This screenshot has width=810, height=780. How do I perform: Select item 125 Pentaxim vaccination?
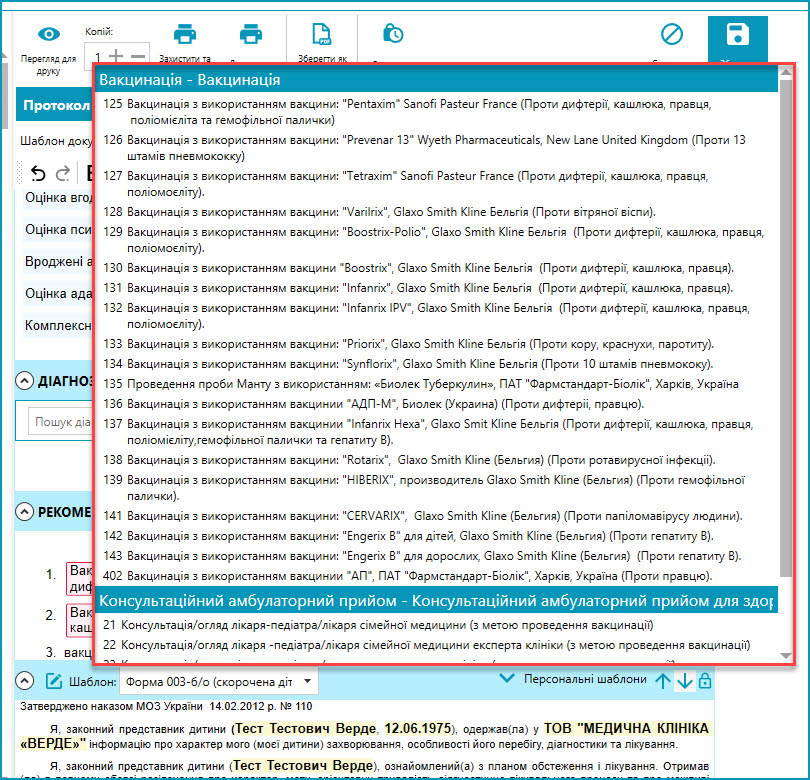[437, 112]
